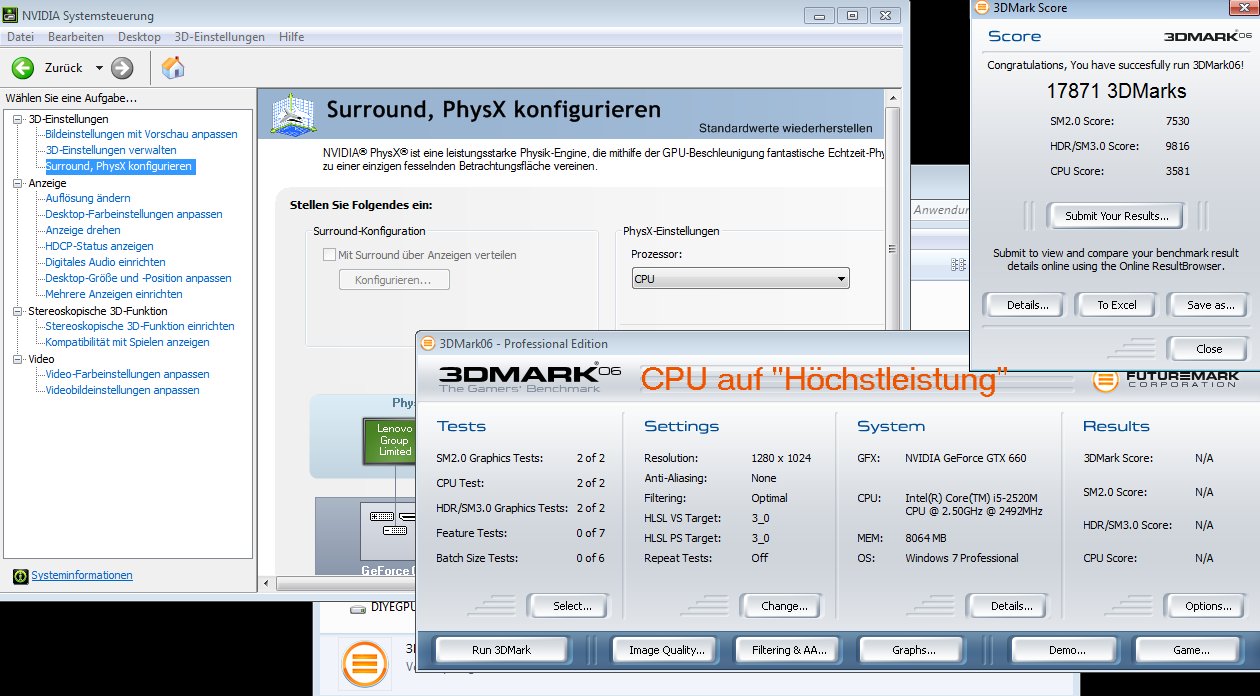Click Submit Your Results button

pyautogui.click(x=1116, y=216)
